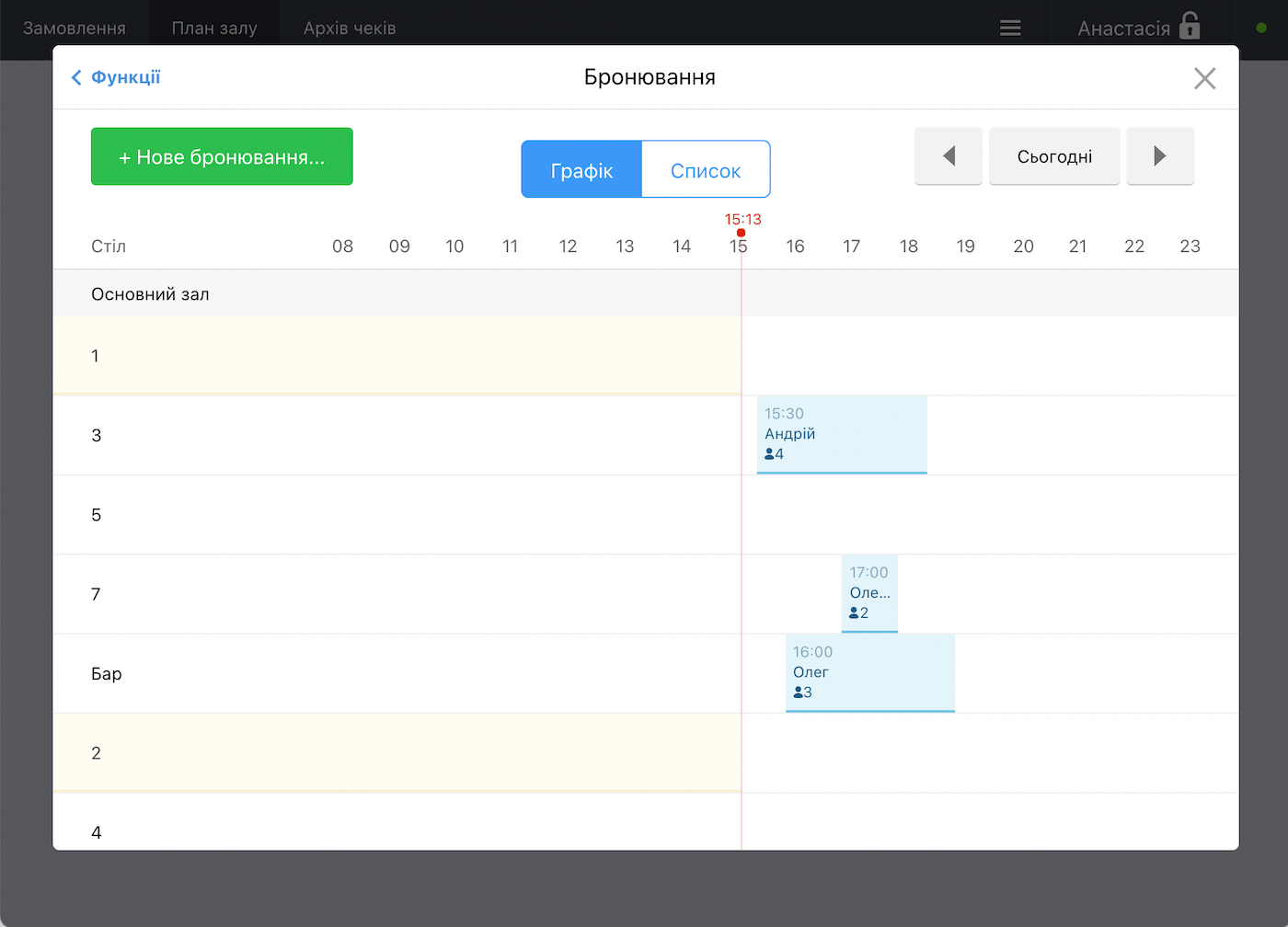Create a new booking with Нове бронювання
Screen dimensions: 1288x927
point(222,157)
